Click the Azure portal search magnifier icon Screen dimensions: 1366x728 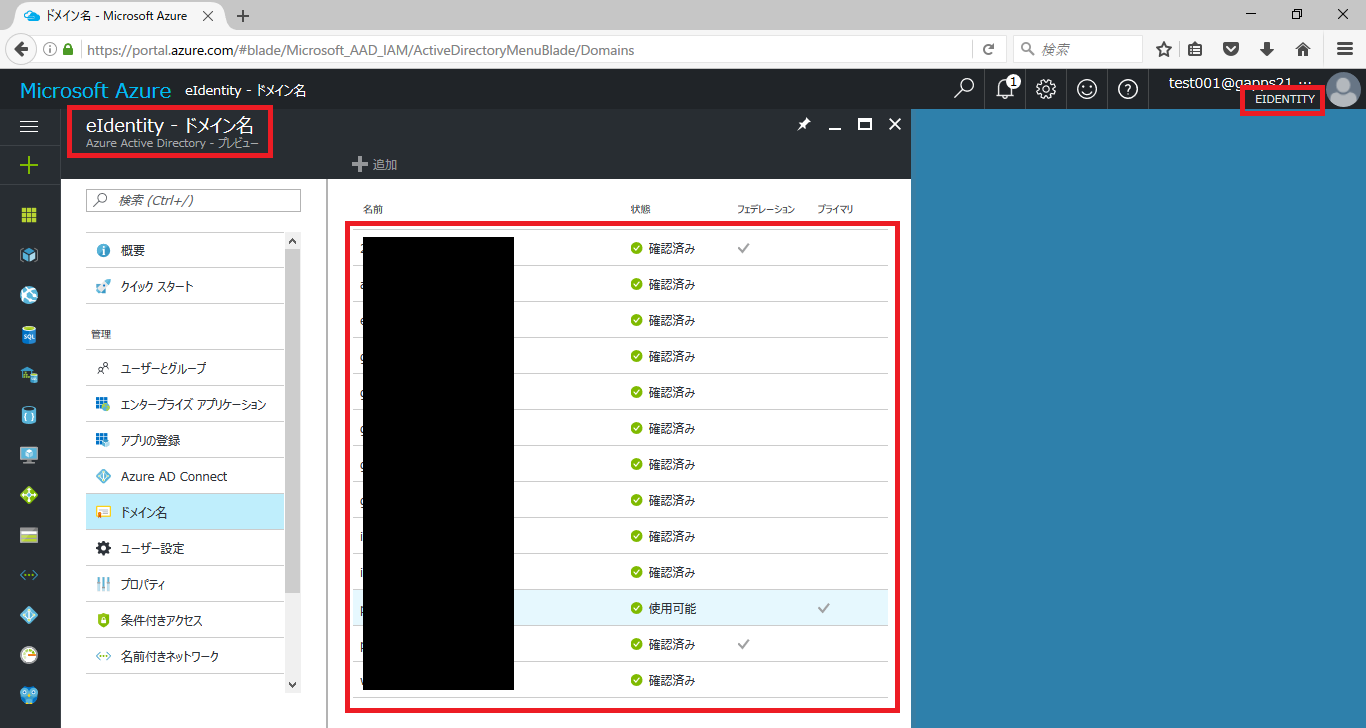(964, 89)
